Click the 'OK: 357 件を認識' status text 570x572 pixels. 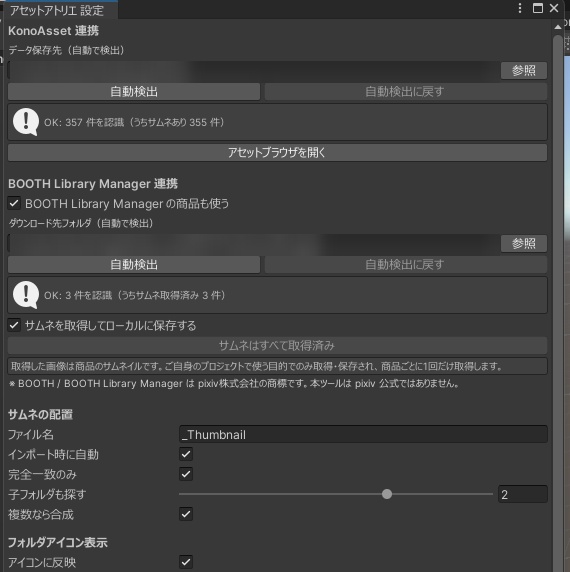pos(134,122)
